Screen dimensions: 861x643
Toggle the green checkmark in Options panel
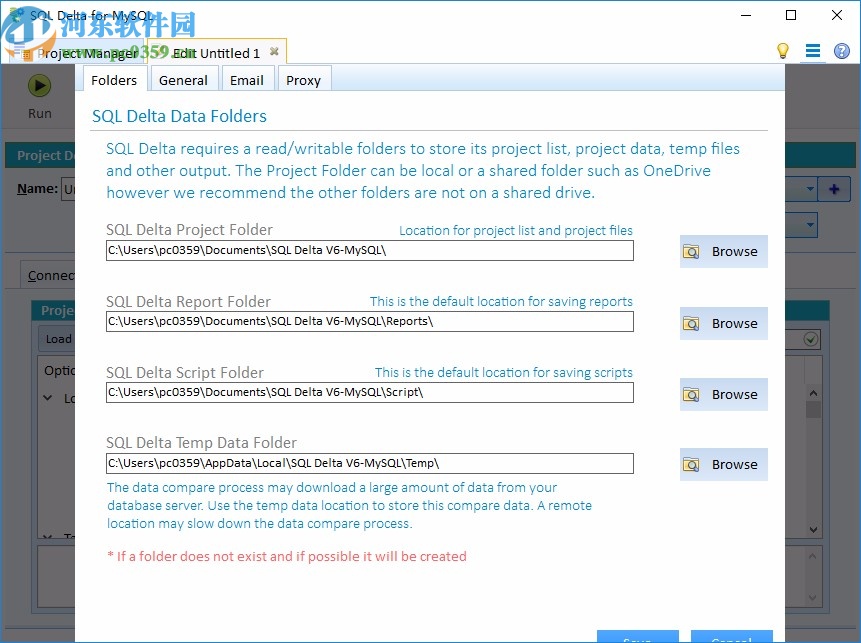coord(811,339)
